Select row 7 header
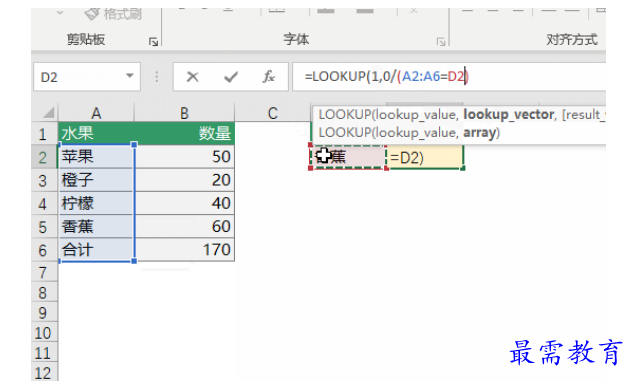 [x=43, y=273]
